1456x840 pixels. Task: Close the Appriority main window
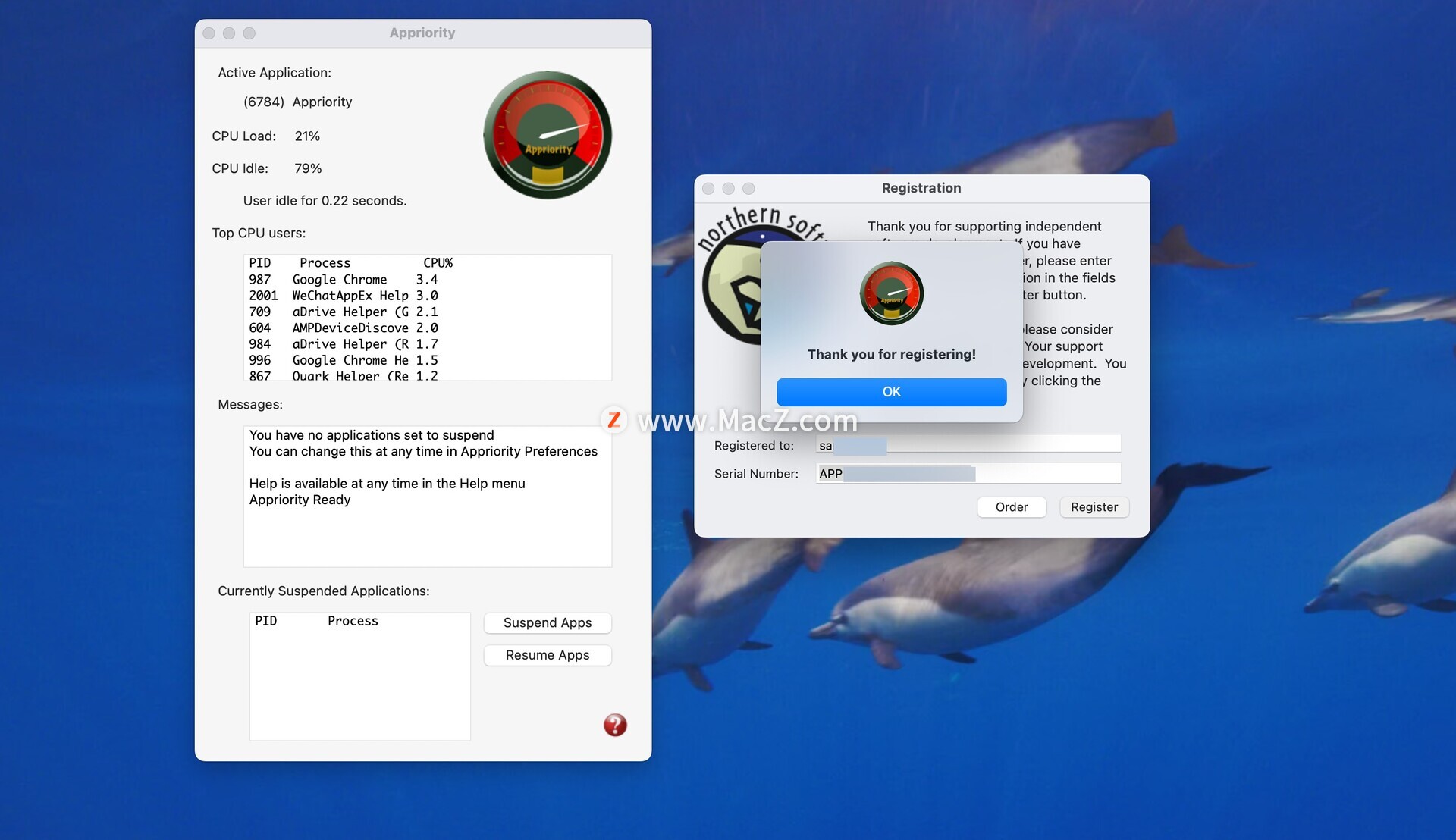coord(209,33)
